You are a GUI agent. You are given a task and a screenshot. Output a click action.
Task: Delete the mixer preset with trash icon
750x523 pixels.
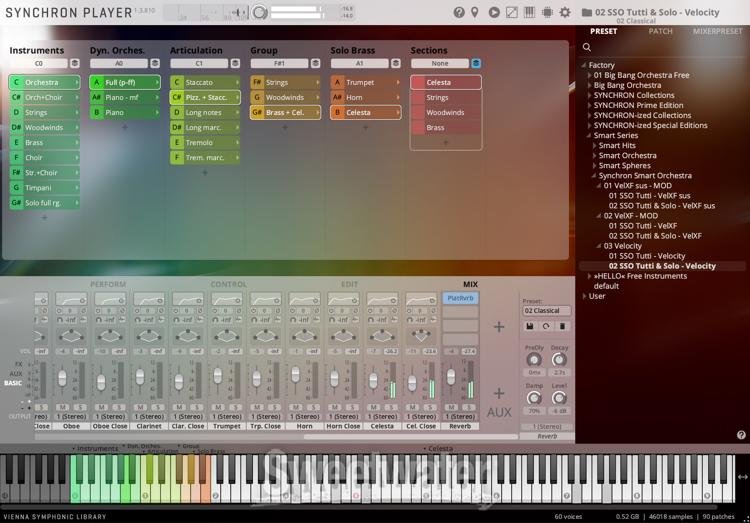(562, 326)
